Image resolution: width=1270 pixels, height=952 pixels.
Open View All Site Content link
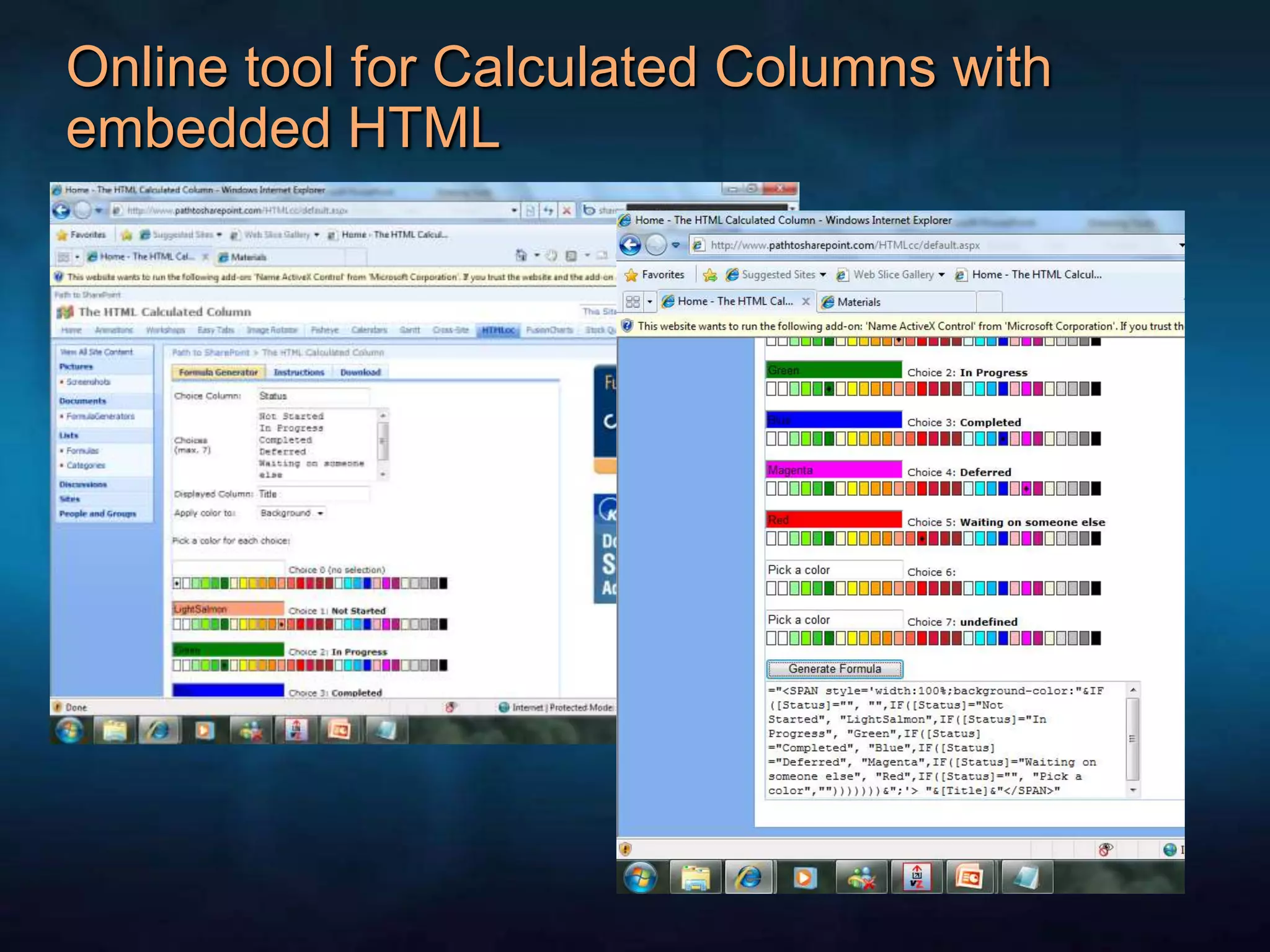97,351
